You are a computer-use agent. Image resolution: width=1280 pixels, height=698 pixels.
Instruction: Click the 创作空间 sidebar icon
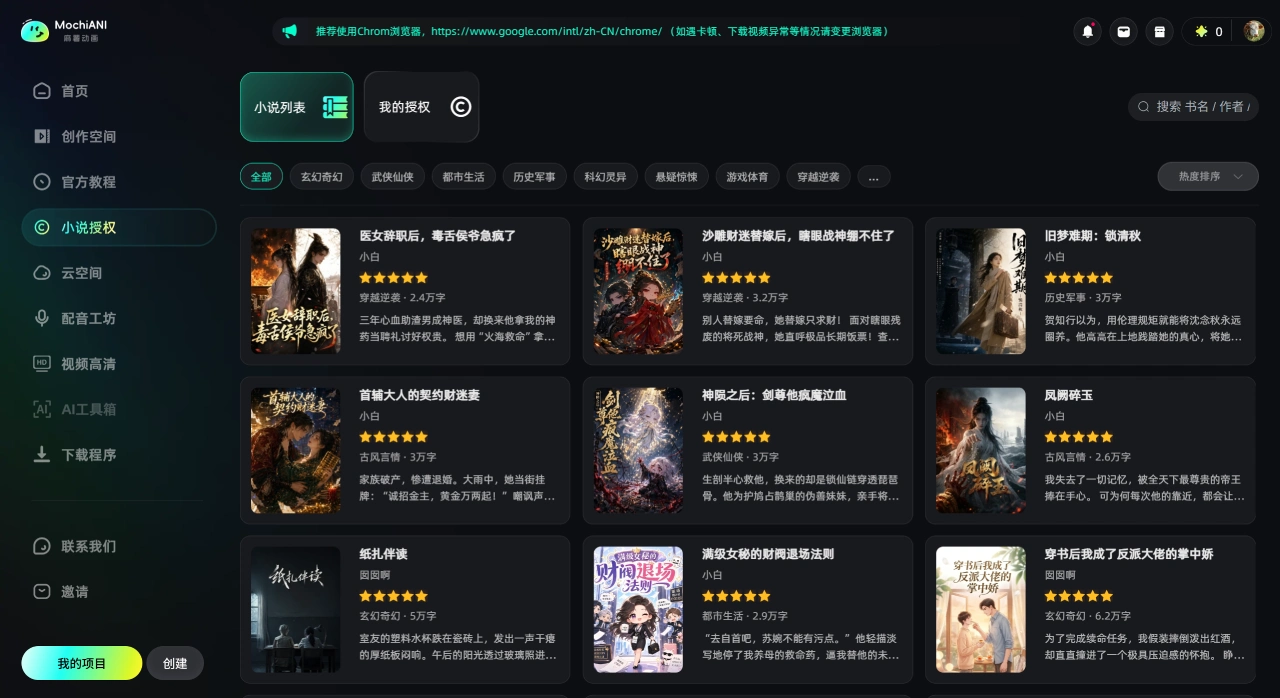[x=42, y=136]
